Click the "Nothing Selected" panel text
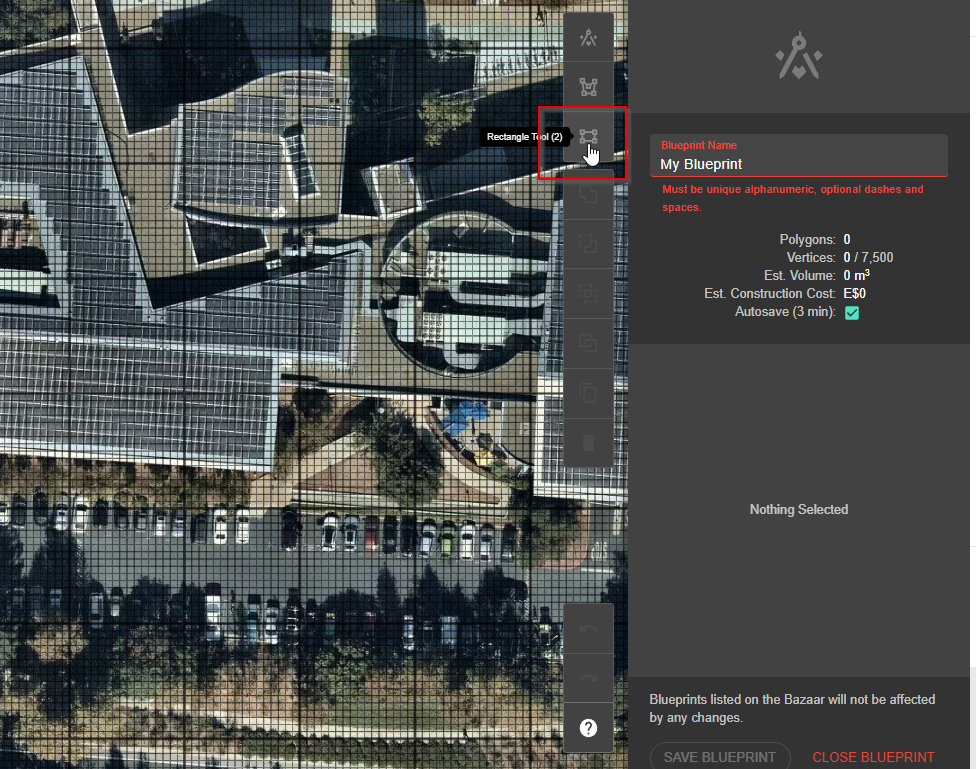This screenshot has width=976, height=769. tap(798, 510)
